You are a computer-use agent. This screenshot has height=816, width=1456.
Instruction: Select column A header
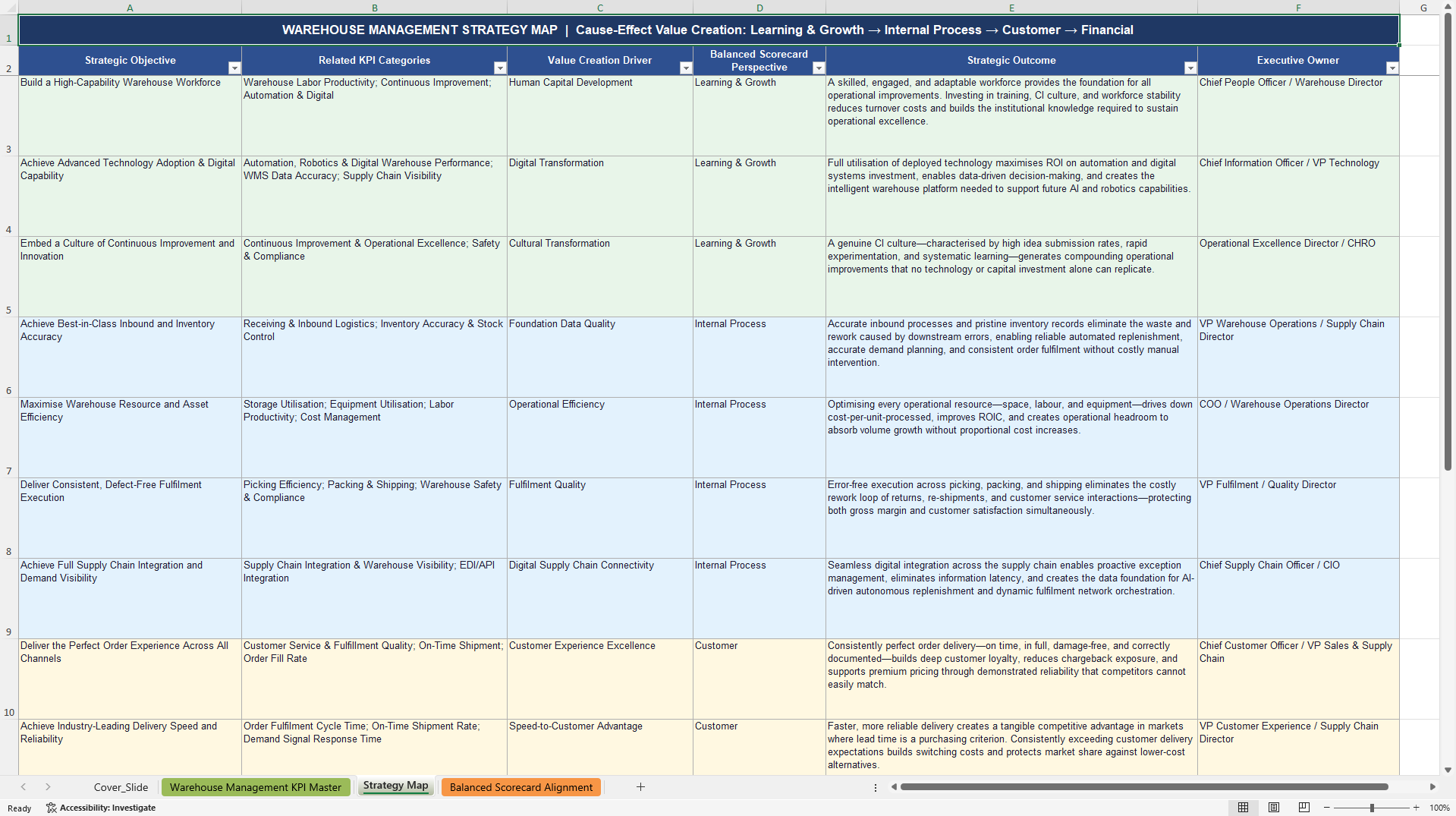pos(130,8)
